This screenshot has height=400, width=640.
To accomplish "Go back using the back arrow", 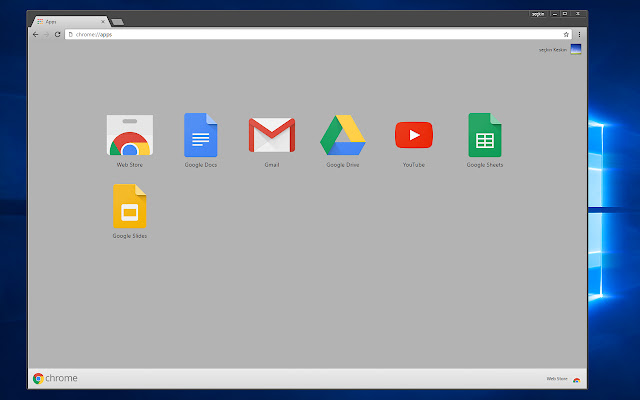I will tap(36, 35).
